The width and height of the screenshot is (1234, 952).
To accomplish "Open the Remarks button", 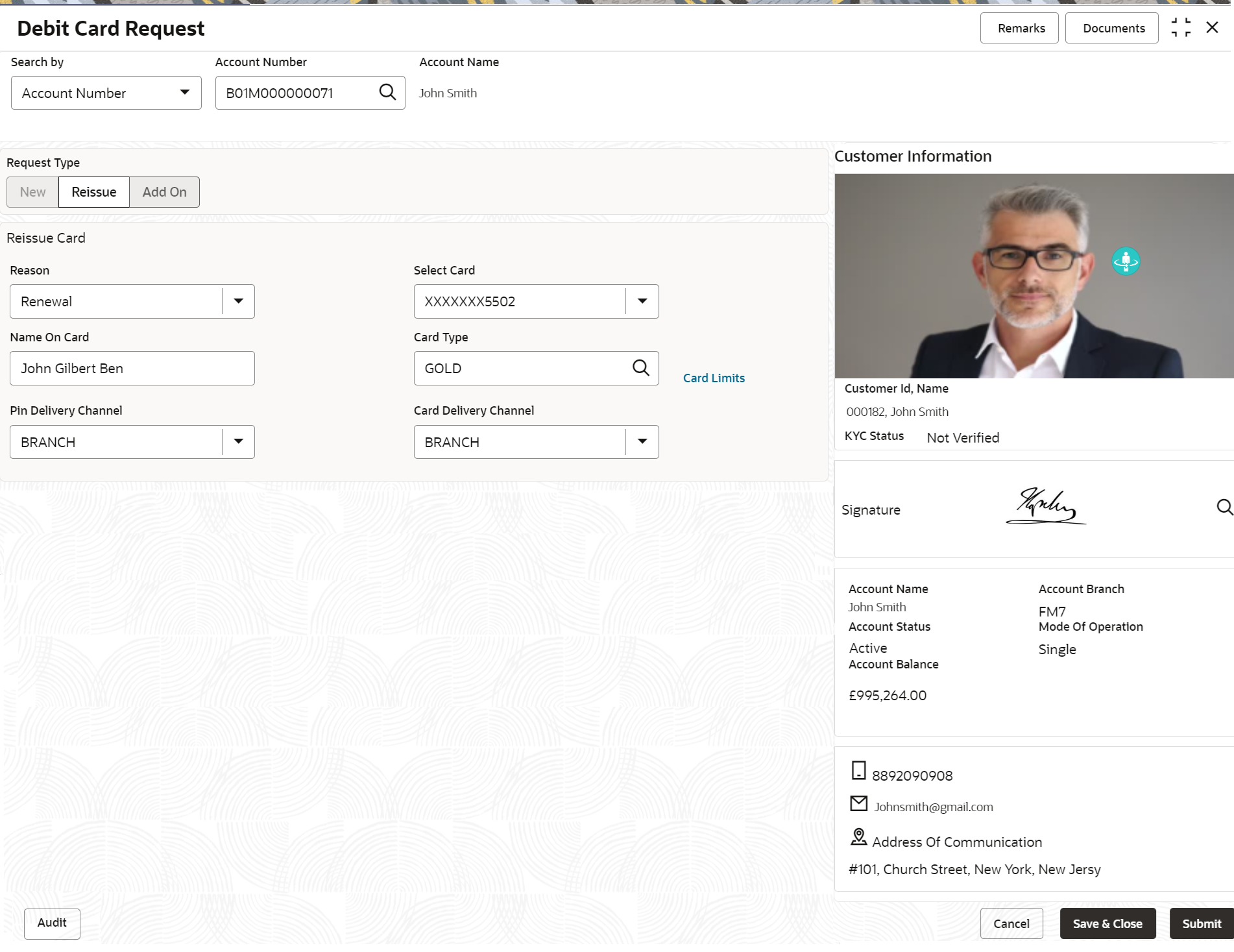I will pos(1019,28).
